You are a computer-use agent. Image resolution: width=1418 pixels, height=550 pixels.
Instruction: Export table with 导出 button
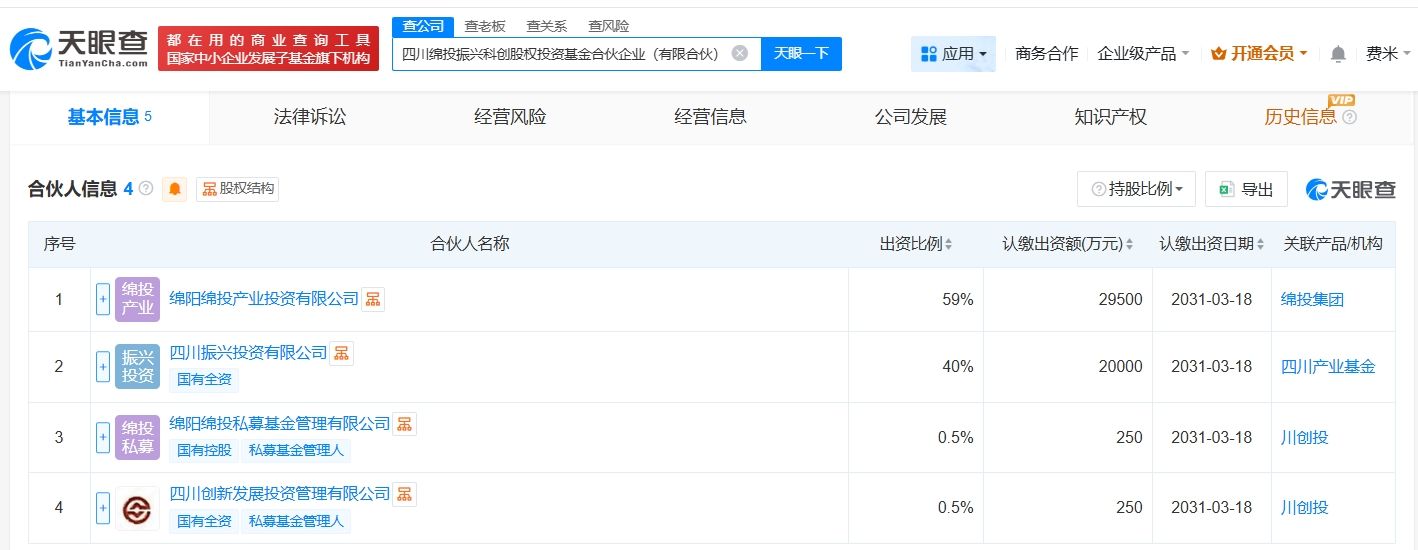pos(1246,189)
